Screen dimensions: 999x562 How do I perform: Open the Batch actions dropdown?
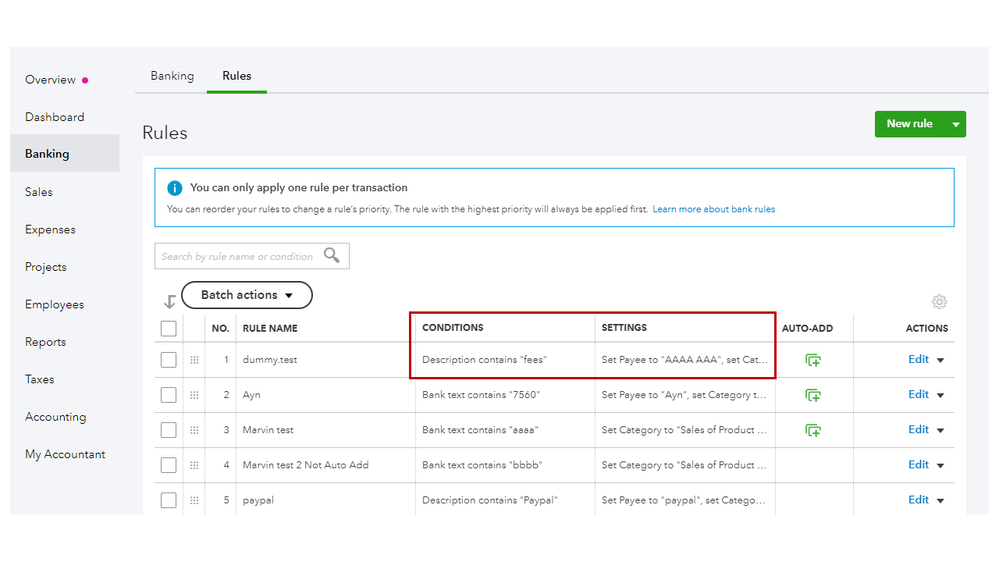[x=247, y=295]
